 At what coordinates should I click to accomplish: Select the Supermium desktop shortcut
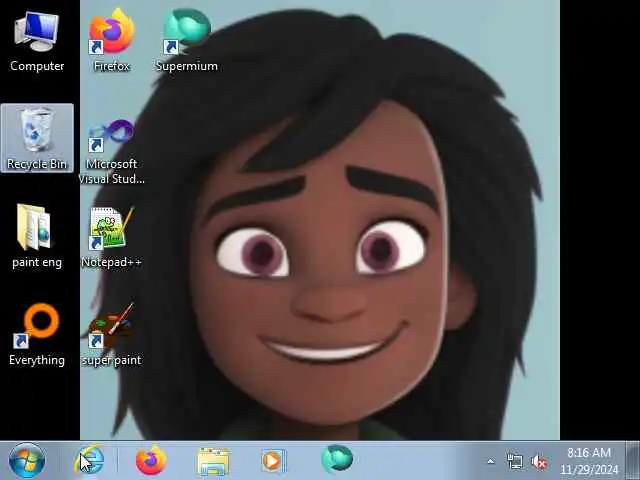pos(187,41)
